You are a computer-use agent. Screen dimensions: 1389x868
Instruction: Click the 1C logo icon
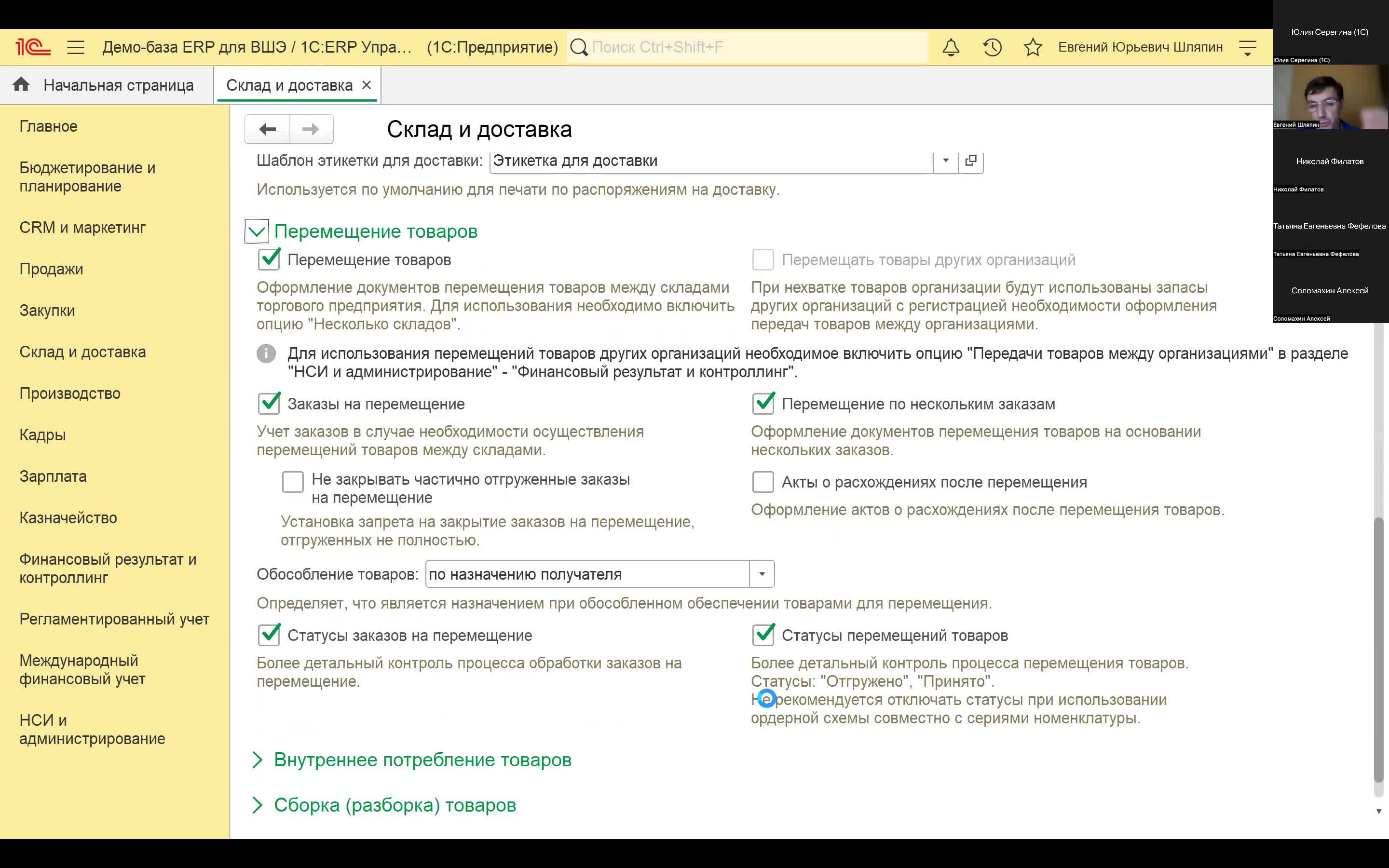(x=33, y=47)
